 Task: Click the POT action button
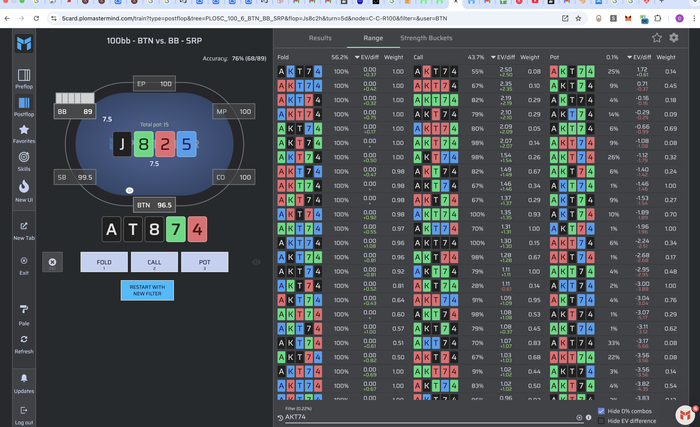(204, 262)
